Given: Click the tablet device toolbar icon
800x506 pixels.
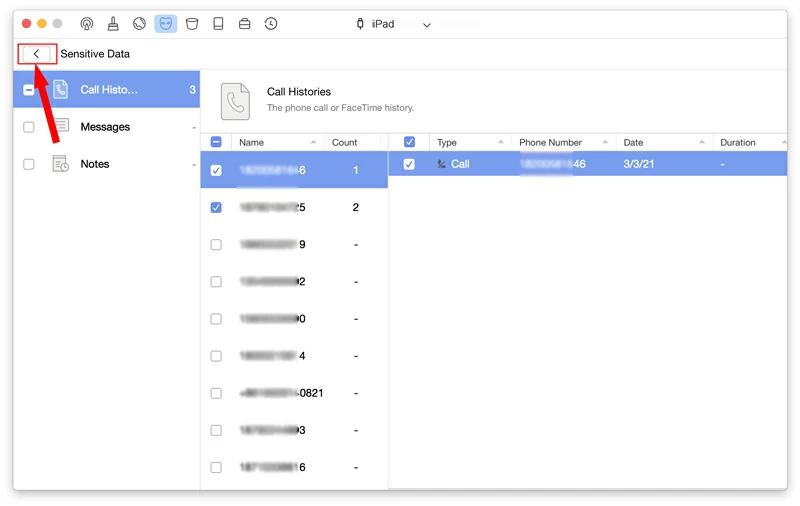Looking at the screenshot, I should coord(218,24).
